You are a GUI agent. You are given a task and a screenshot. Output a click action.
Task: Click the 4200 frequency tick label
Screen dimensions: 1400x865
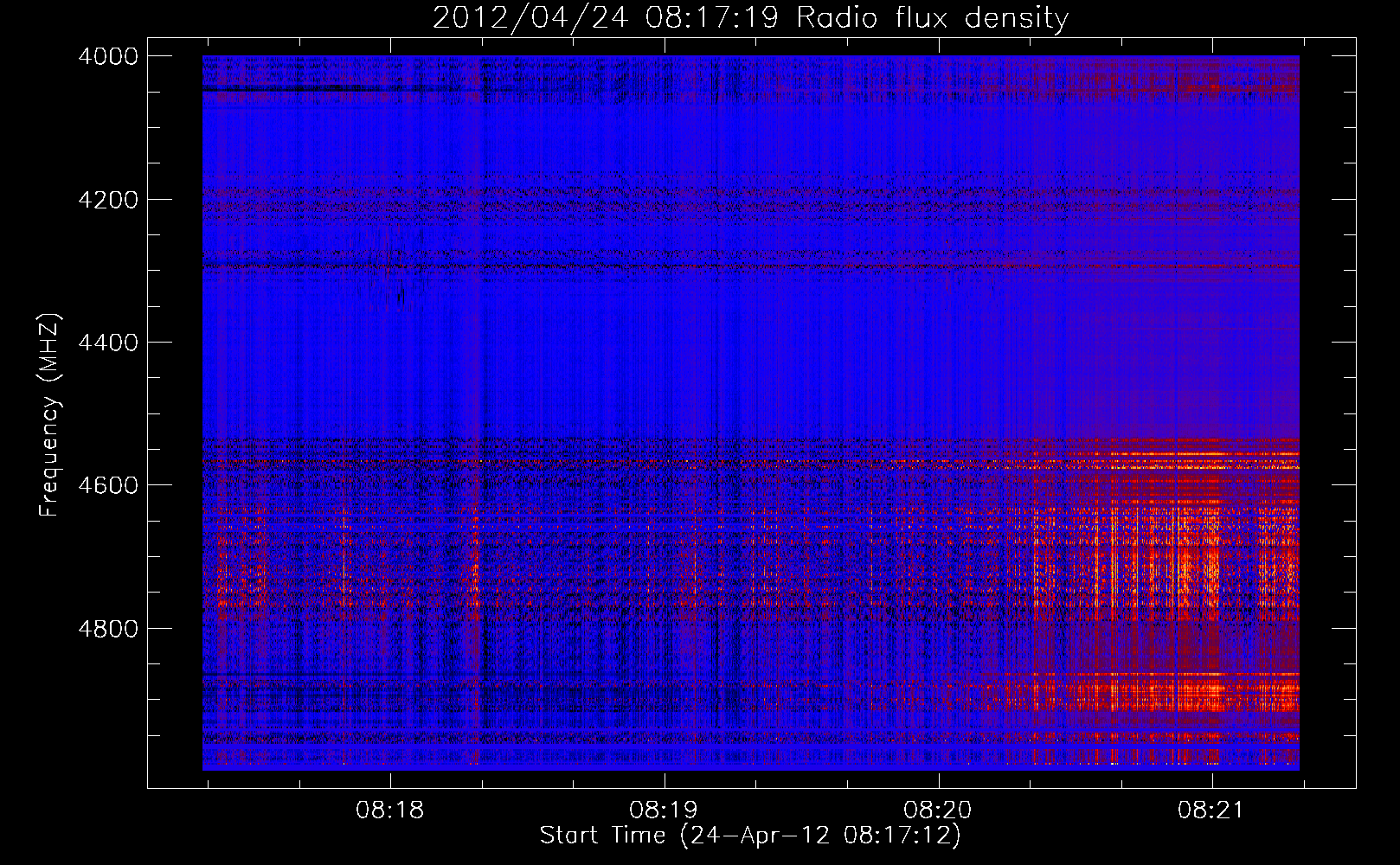pyautogui.click(x=108, y=200)
